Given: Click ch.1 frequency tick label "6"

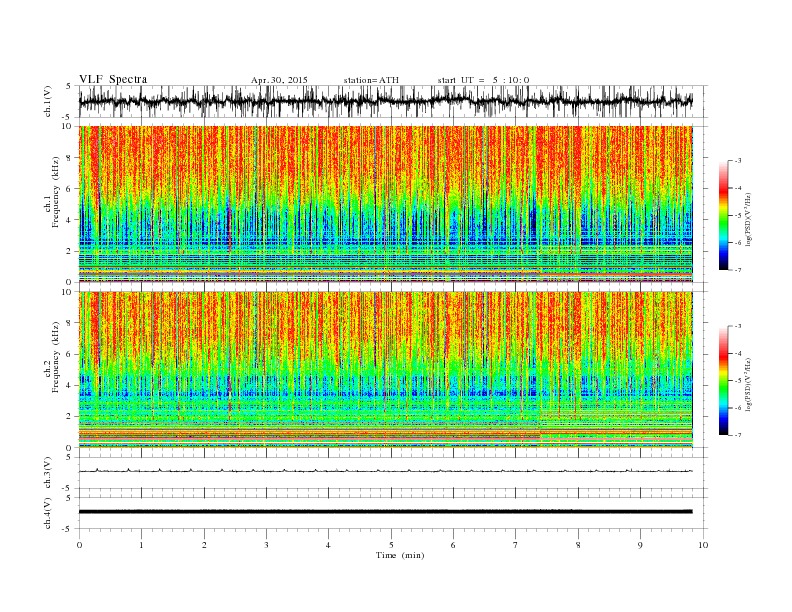Looking at the screenshot, I should [70, 189].
